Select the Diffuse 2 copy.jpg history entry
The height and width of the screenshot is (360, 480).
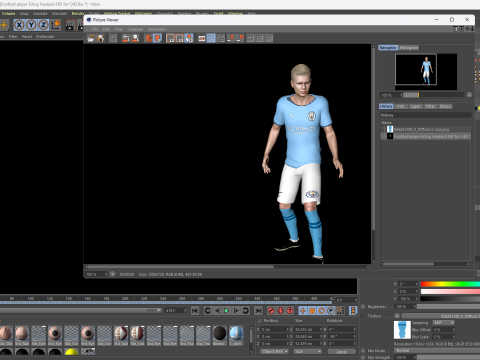click(x=426, y=129)
